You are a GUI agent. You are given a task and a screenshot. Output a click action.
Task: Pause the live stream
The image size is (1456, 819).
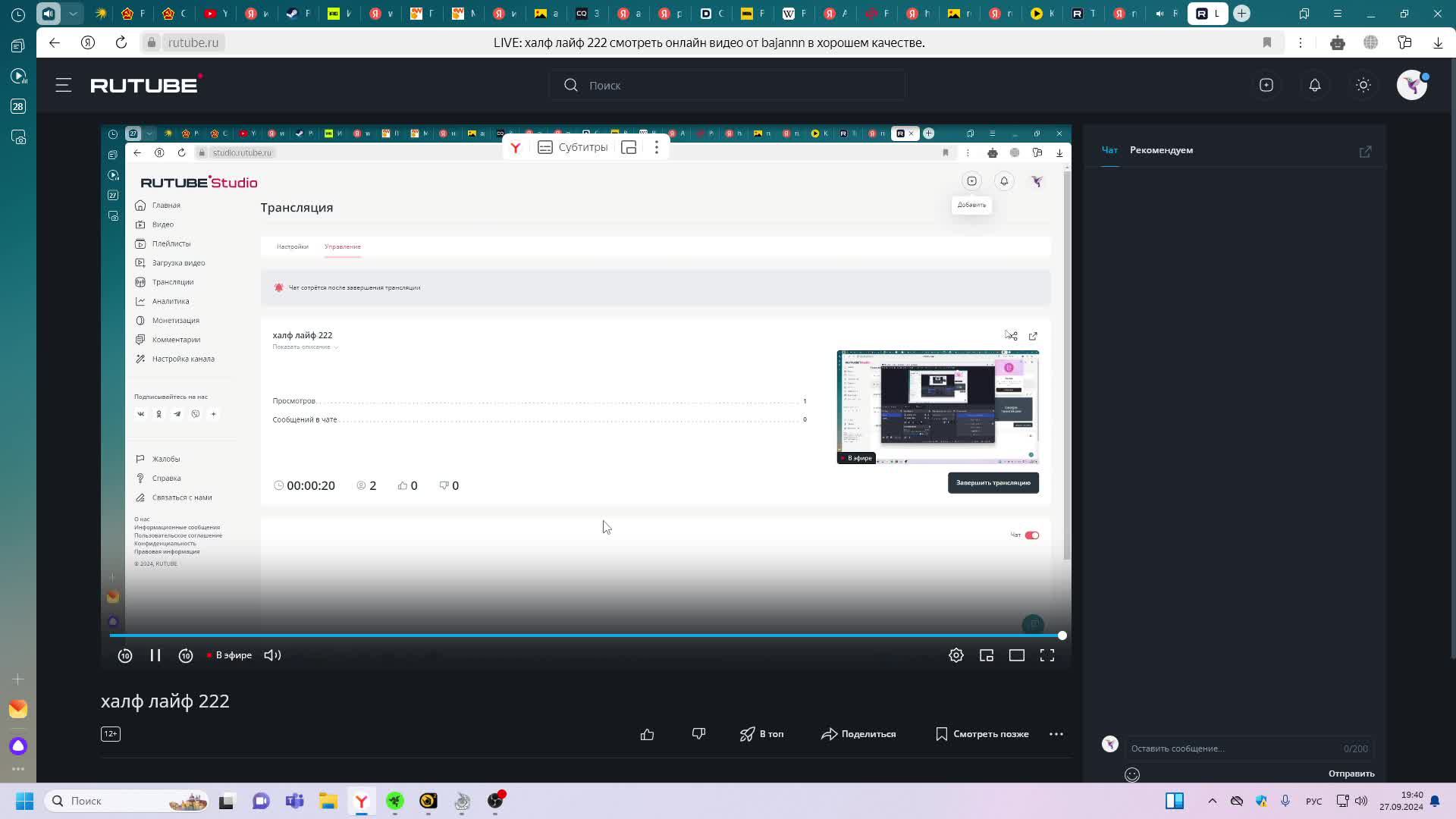pos(155,655)
